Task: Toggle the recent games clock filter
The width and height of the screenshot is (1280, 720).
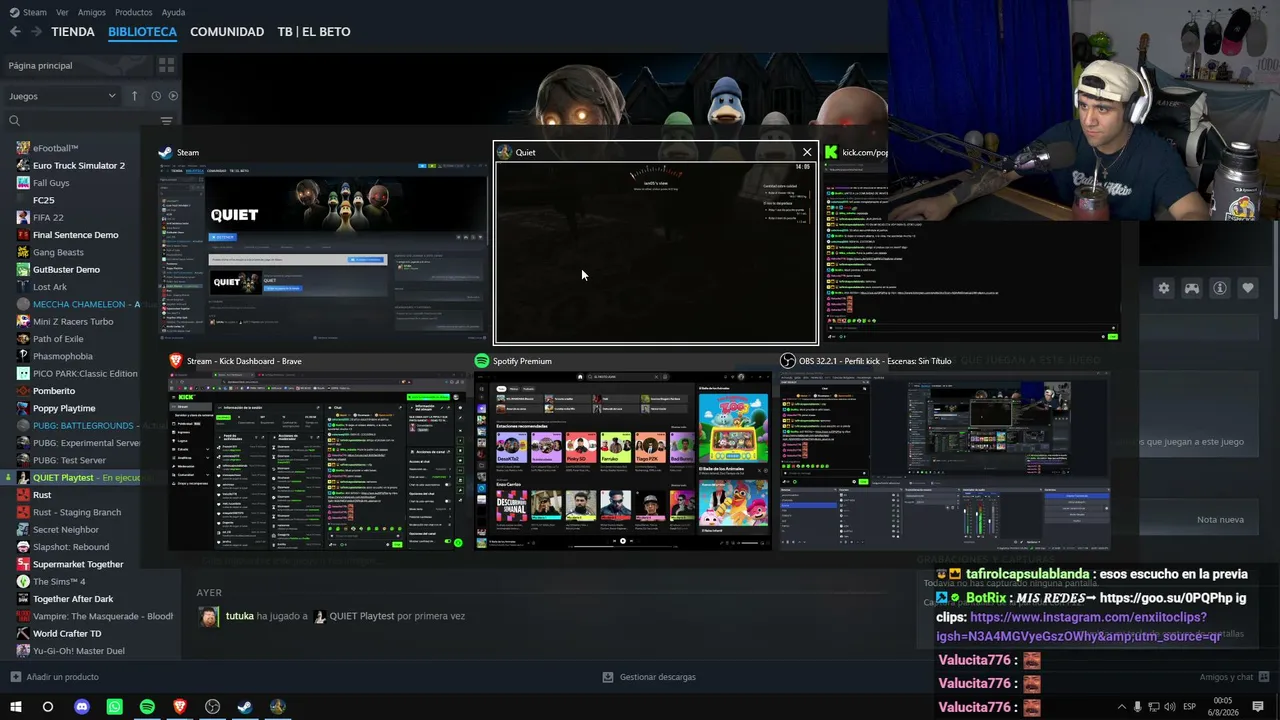Action: (x=156, y=96)
